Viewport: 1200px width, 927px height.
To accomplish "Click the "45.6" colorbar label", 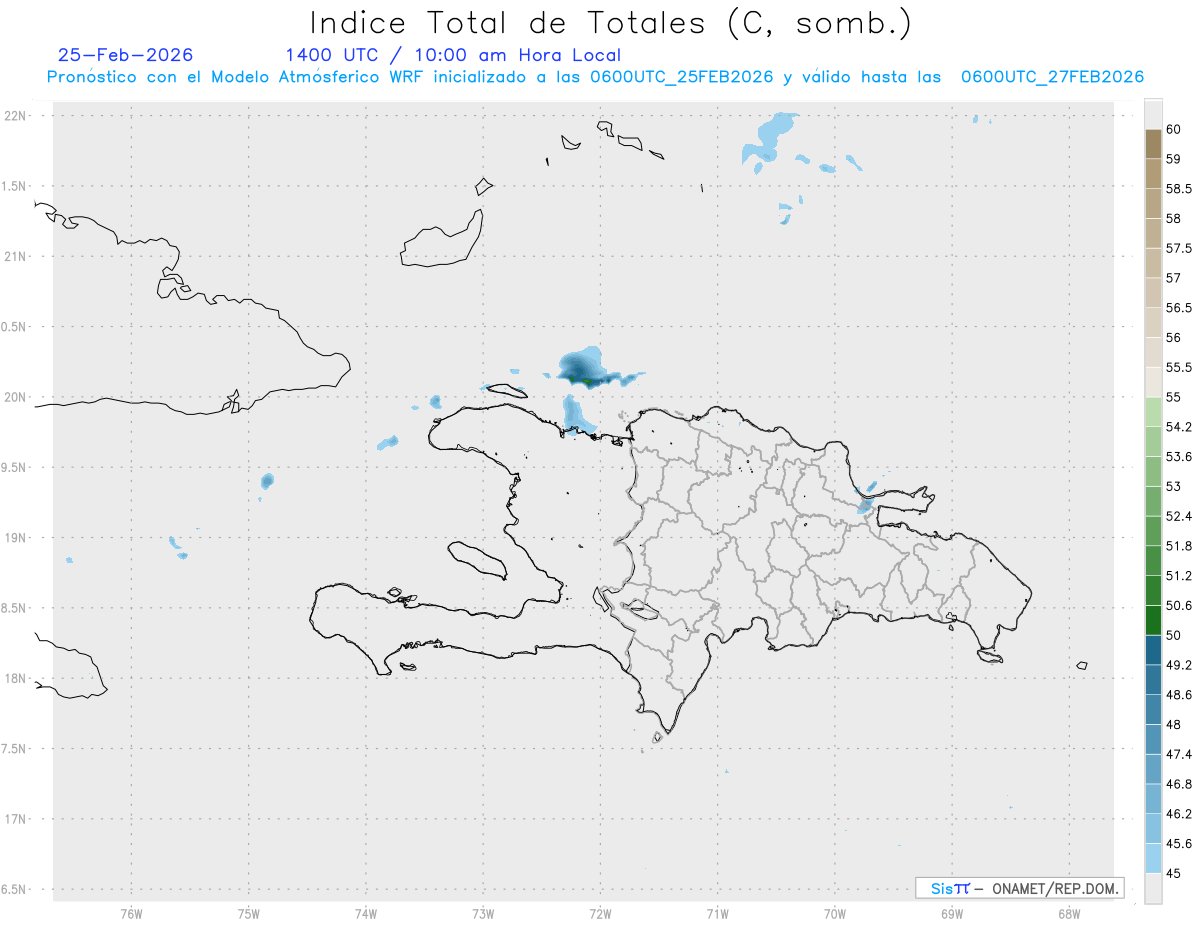I will coord(1178,844).
